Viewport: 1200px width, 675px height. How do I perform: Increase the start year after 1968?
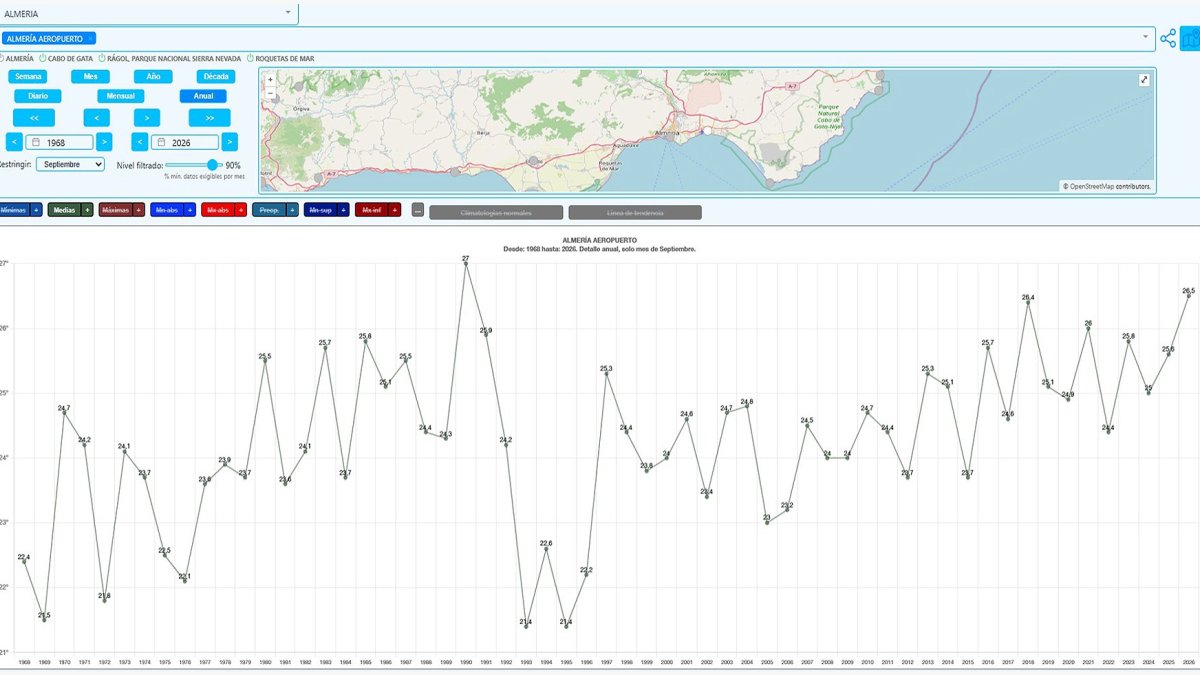[104, 143]
